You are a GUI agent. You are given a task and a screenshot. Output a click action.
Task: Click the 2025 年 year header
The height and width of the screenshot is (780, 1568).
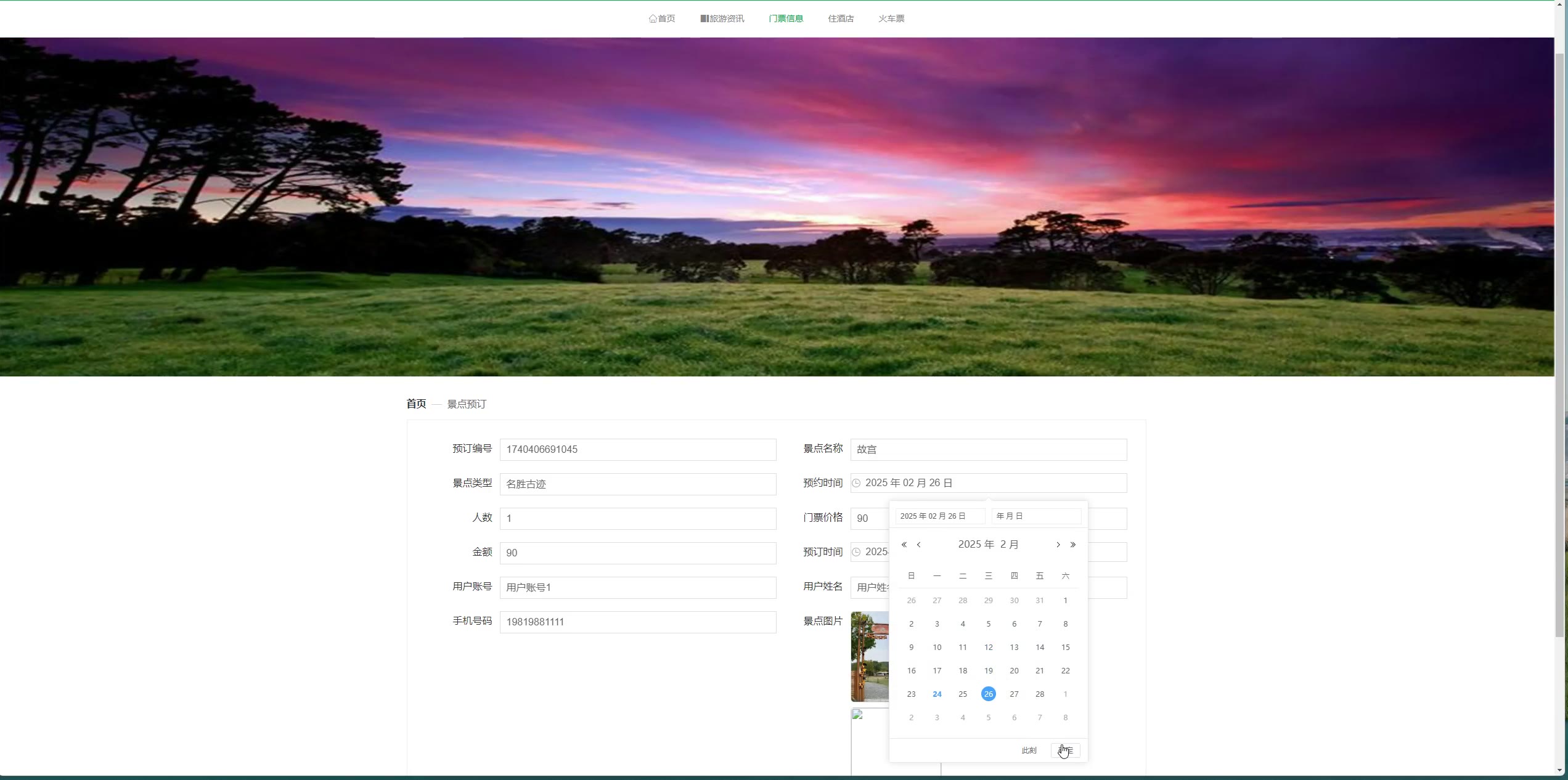976,545
